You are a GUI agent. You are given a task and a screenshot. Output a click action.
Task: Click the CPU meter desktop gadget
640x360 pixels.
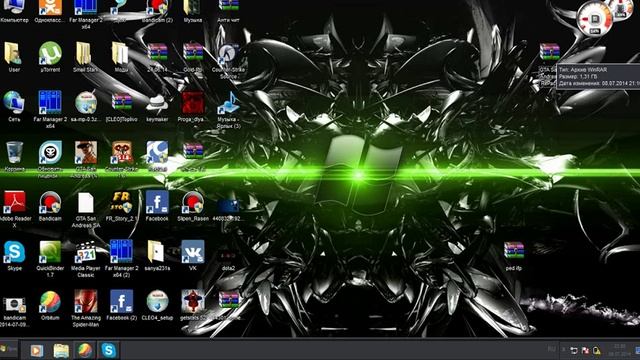click(x=595, y=18)
